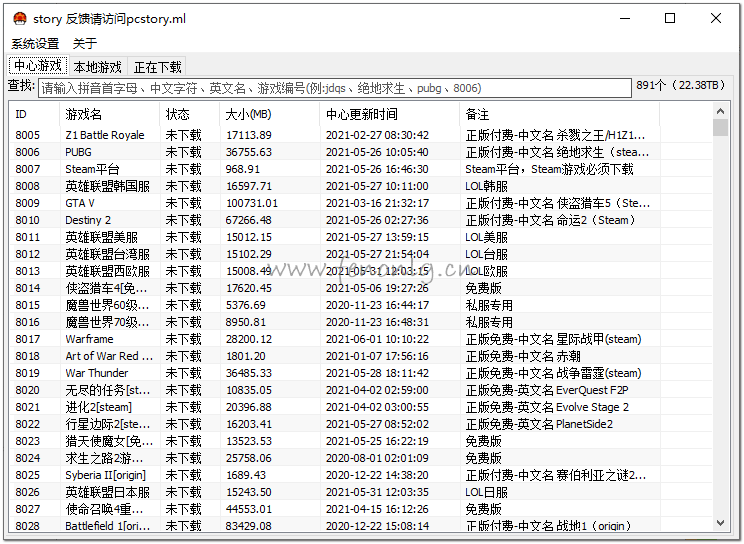Select the 猎天使魔女 row

pos(361,441)
